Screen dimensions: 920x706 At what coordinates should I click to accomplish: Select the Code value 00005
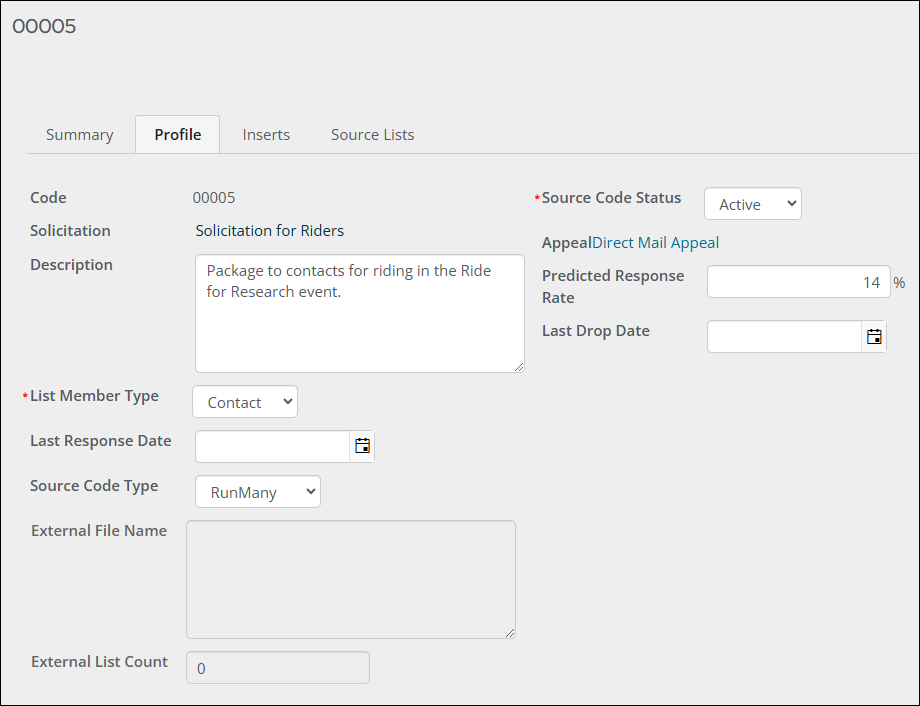coord(214,198)
